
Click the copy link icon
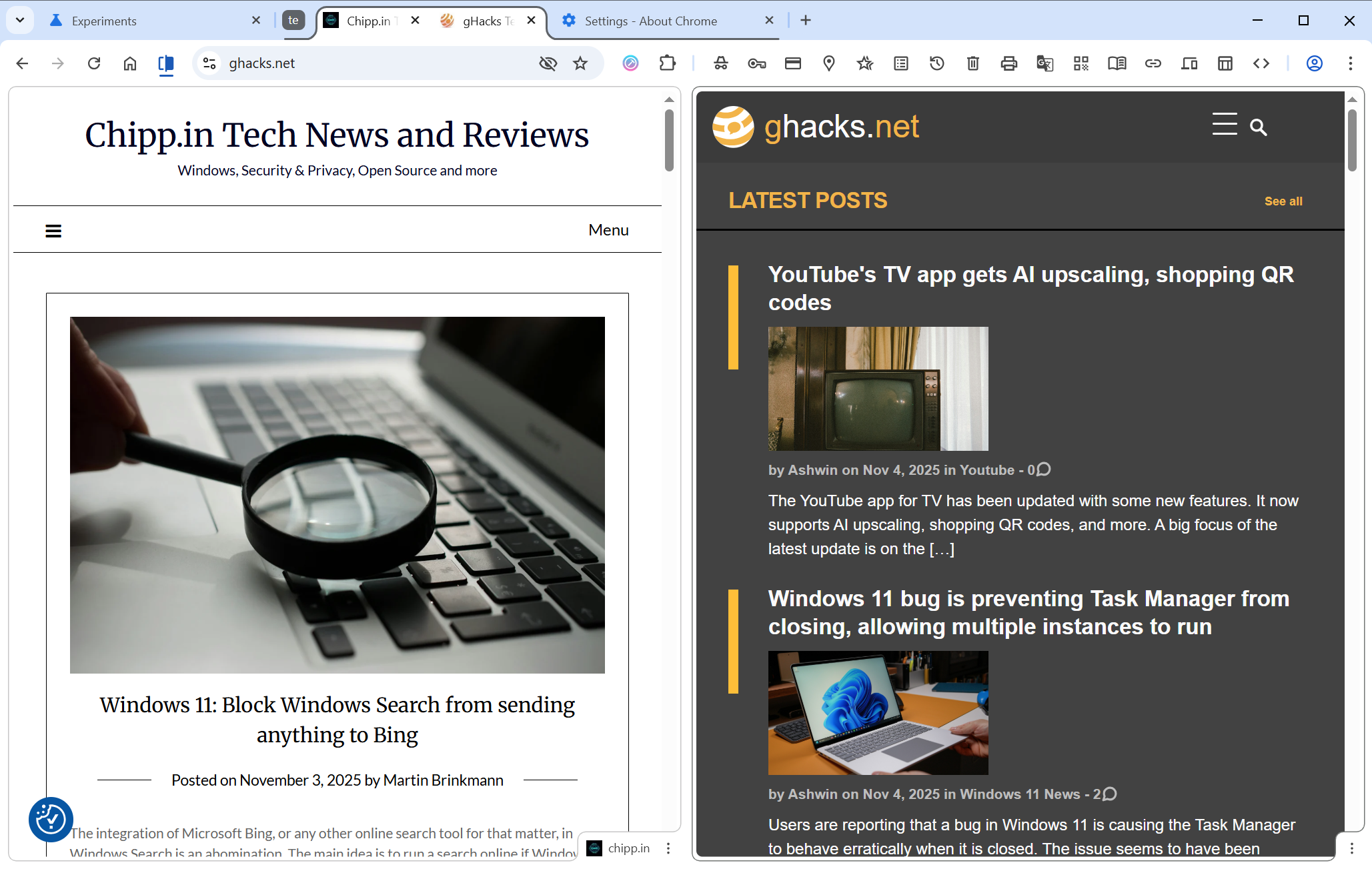(1153, 63)
